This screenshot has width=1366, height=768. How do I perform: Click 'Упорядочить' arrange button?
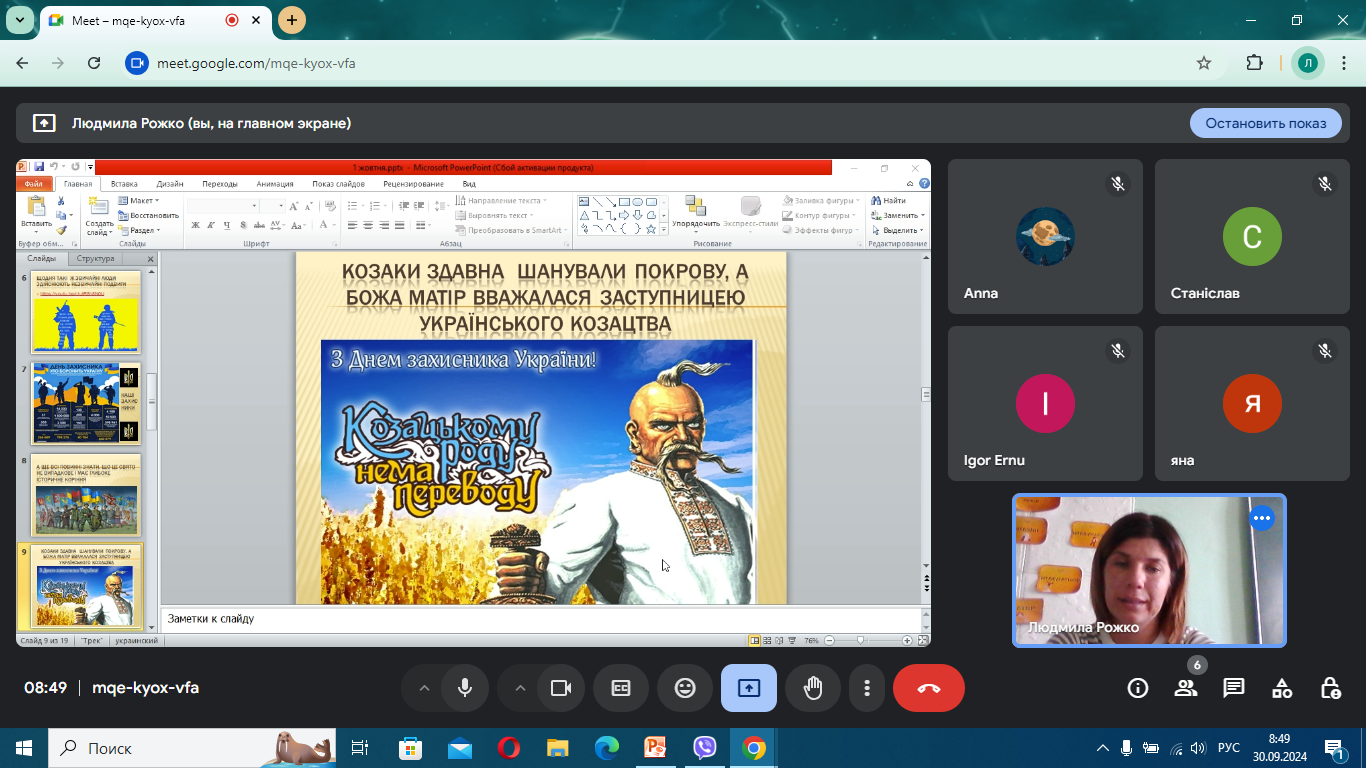tap(695, 213)
